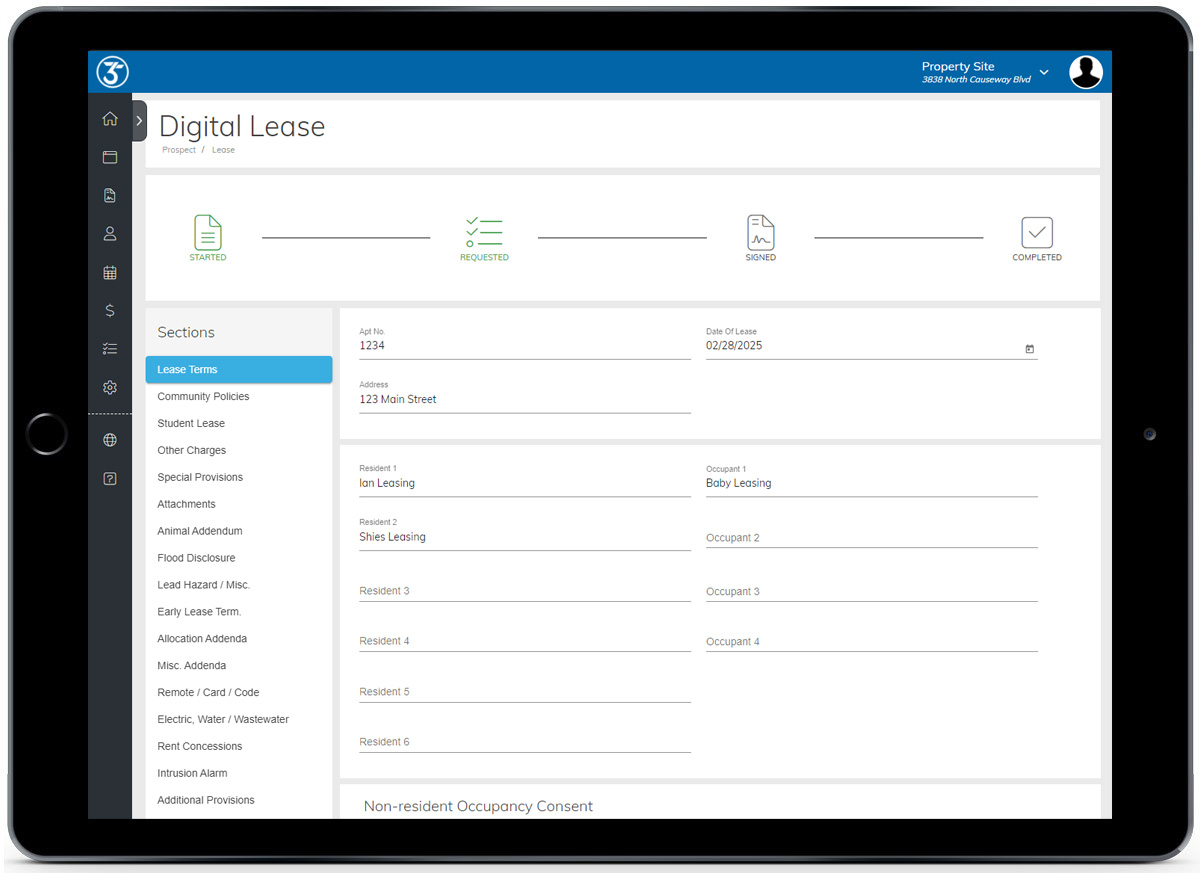Screen dimensions: 1200x873
Task: Open the Prospect breadcrumb link
Action: tap(179, 150)
